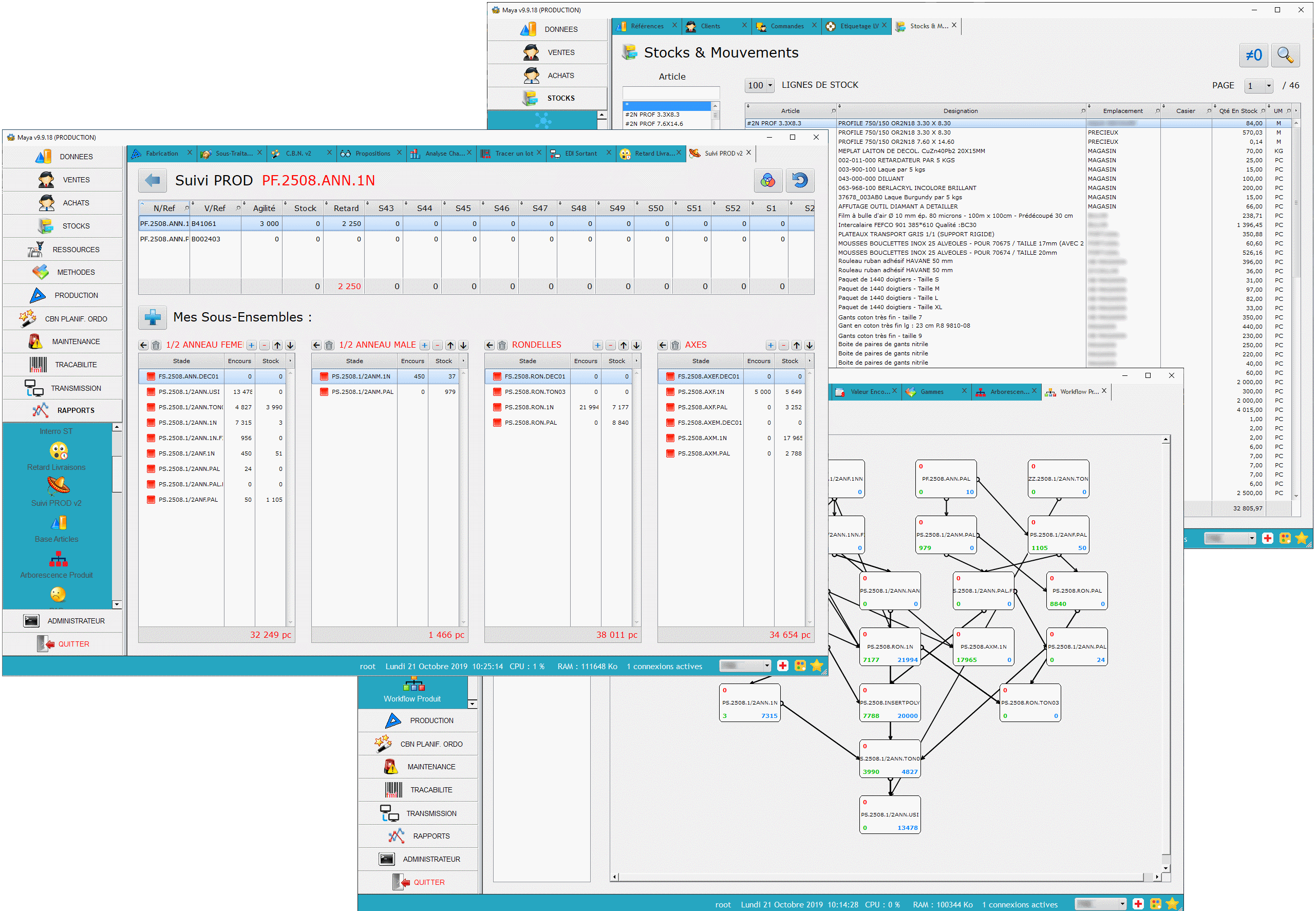Open Retard Livraisons report icon
The height and width of the screenshot is (911, 1316).
[58, 451]
